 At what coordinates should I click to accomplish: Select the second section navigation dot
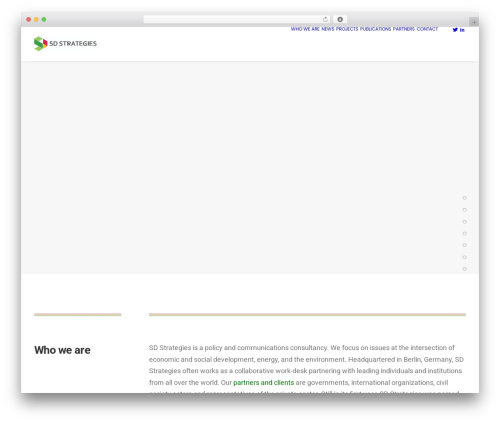click(x=464, y=210)
